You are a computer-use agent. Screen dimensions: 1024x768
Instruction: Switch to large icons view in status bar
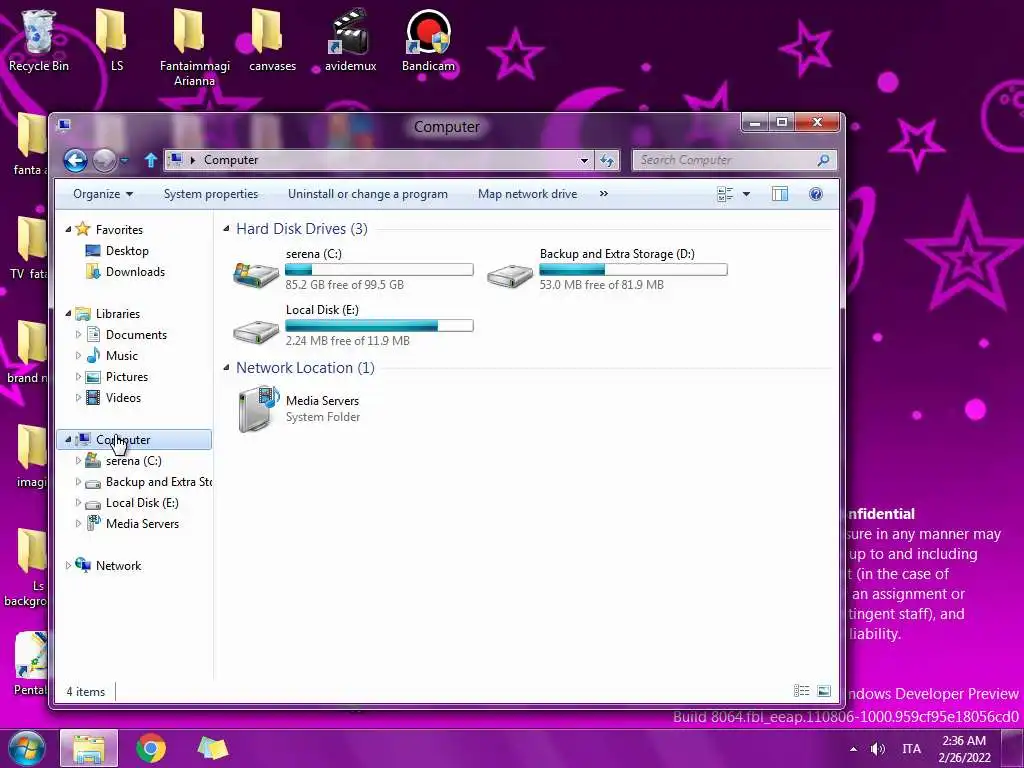coord(824,691)
